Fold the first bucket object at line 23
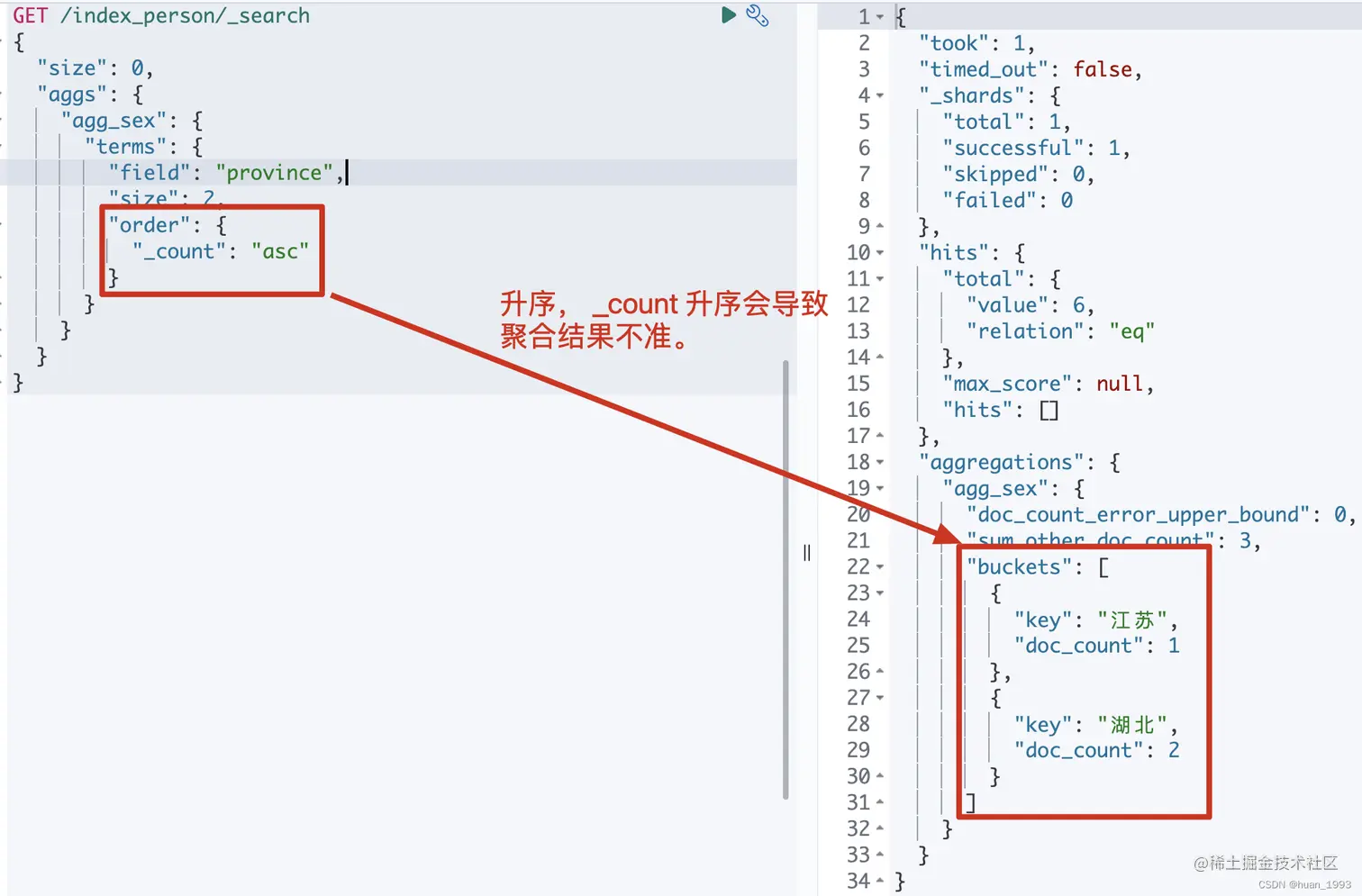The height and width of the screenshot is (896, 1362). (880, 593)
